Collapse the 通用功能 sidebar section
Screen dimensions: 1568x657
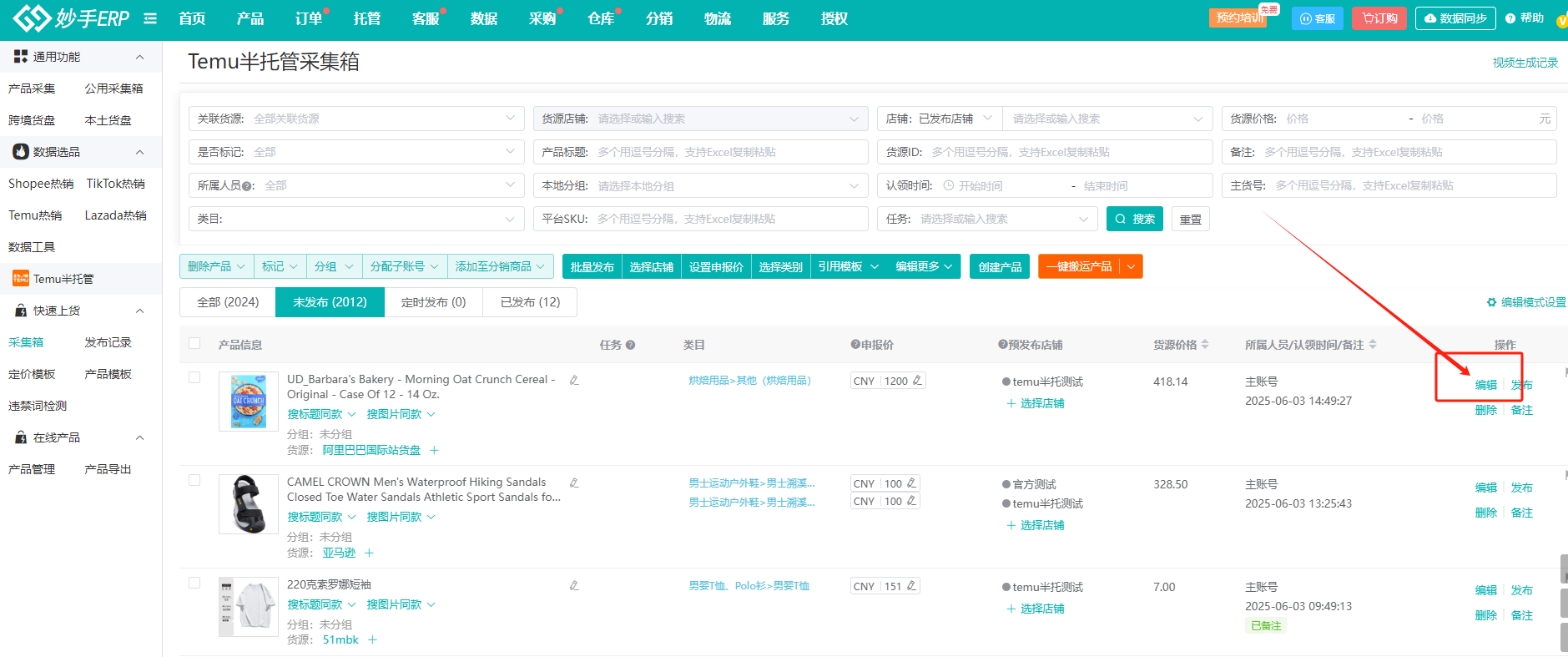tap(140, 57)
